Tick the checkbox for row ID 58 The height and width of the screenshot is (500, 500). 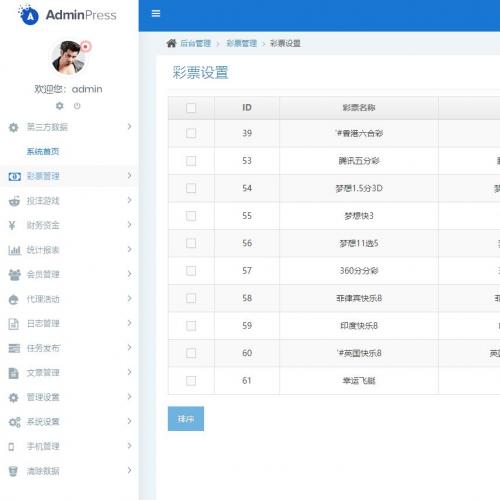[191, 298]
